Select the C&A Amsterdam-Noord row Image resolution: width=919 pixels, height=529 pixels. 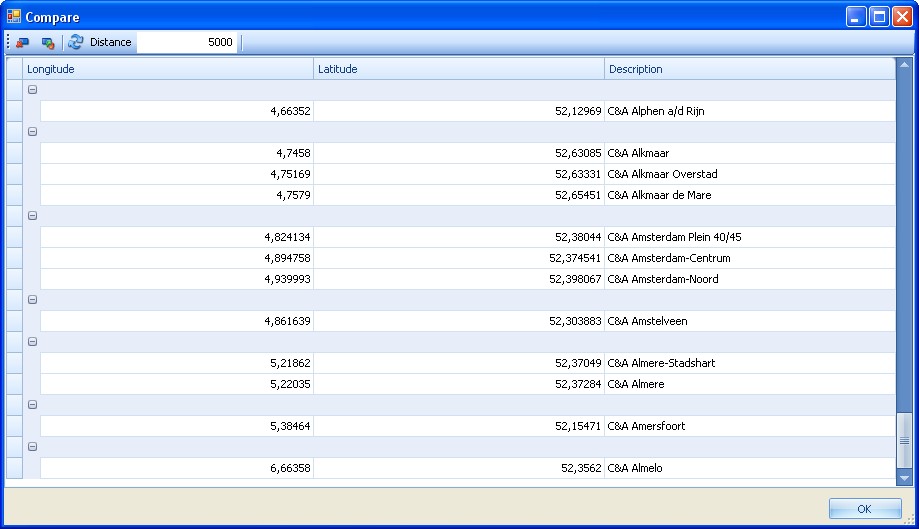[x=468, y=279]
